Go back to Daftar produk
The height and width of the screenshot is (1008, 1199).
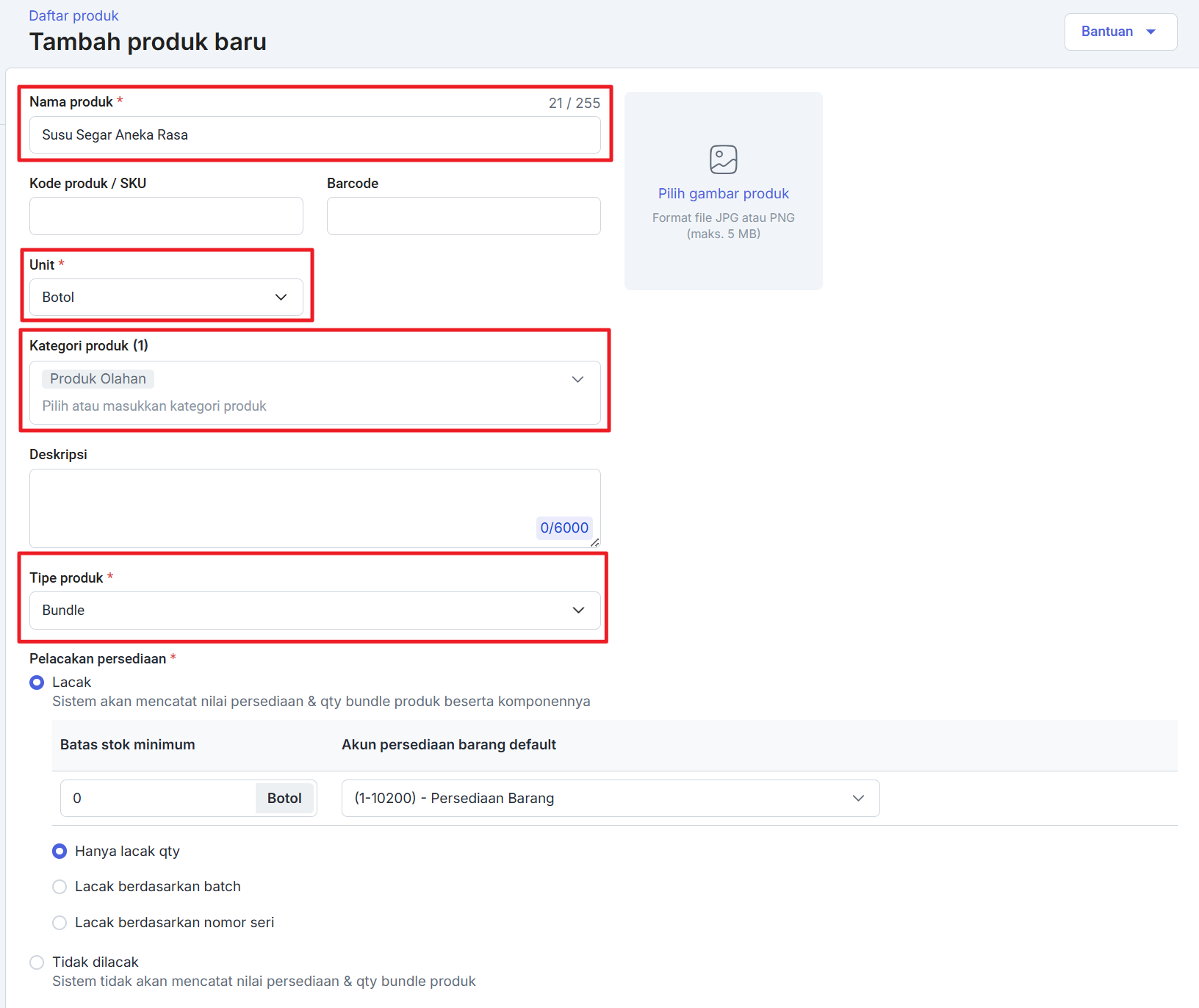coord(73,15)
